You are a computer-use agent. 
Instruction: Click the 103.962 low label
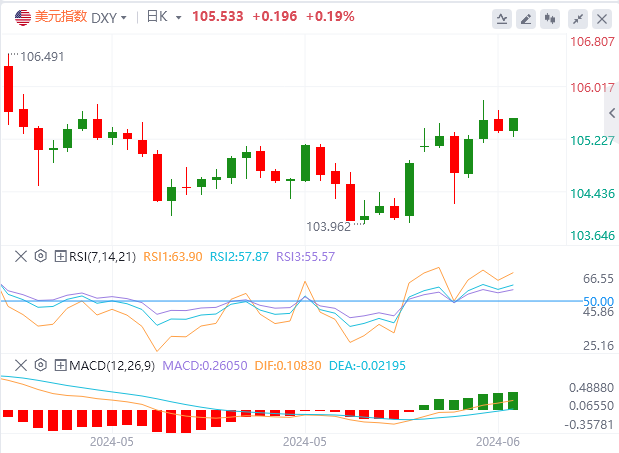328,227
